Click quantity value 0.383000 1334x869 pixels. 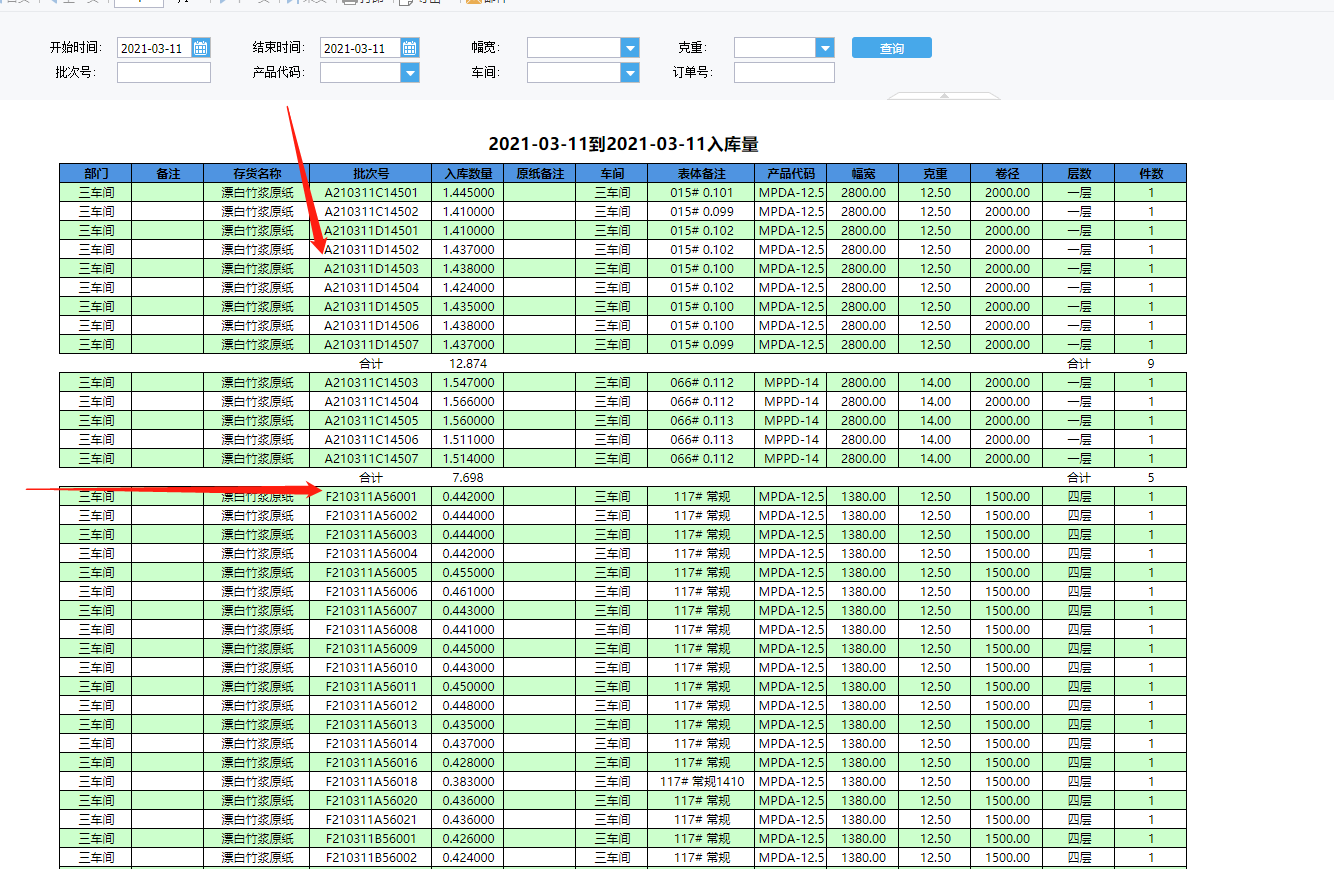468,781
